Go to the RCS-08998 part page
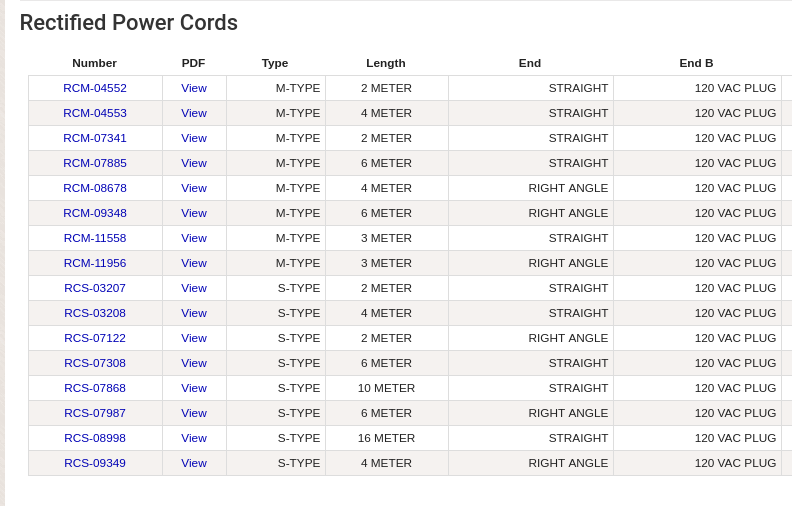 [95, 438]
